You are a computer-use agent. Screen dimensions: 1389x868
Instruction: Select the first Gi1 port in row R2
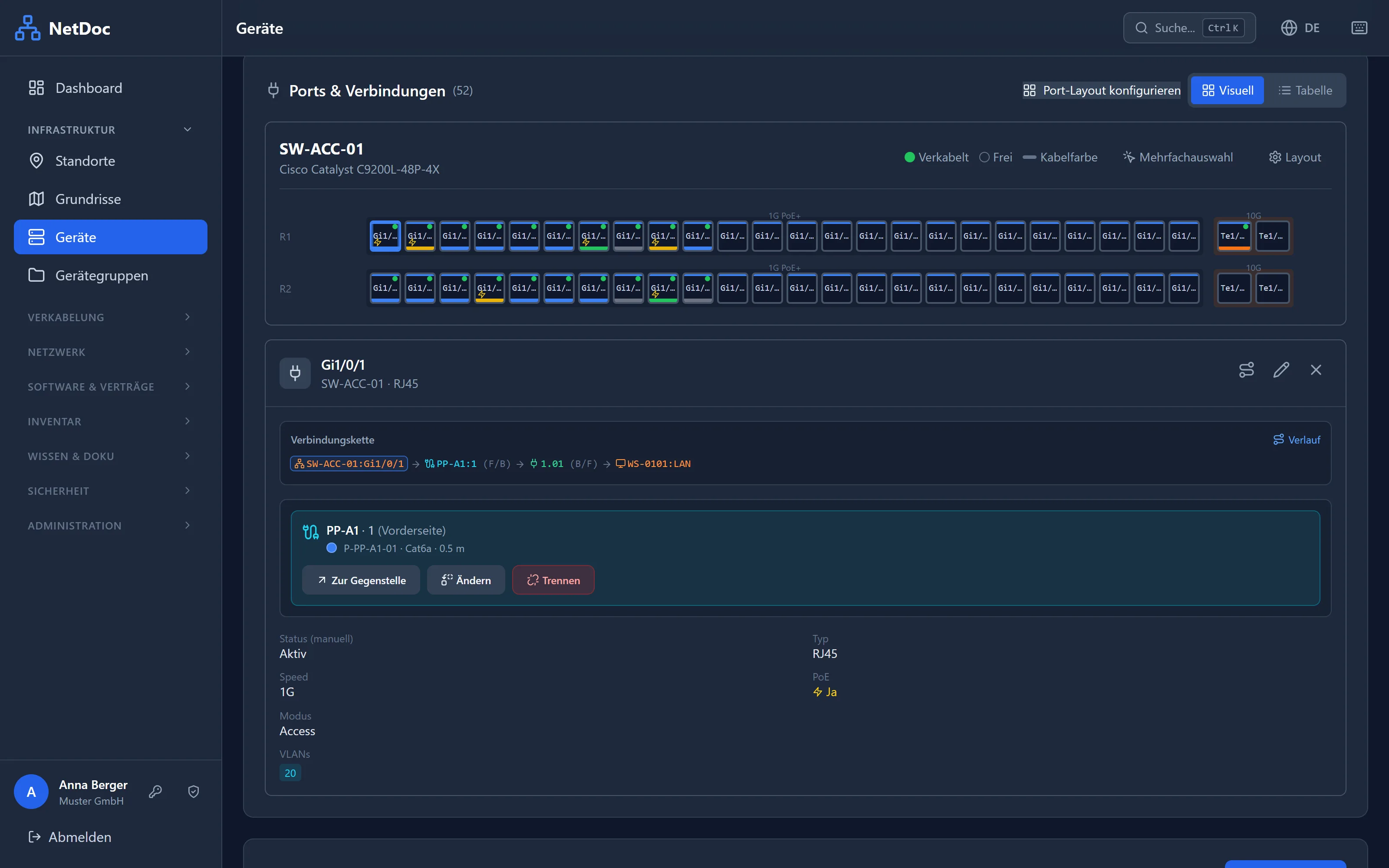point(385,288)
